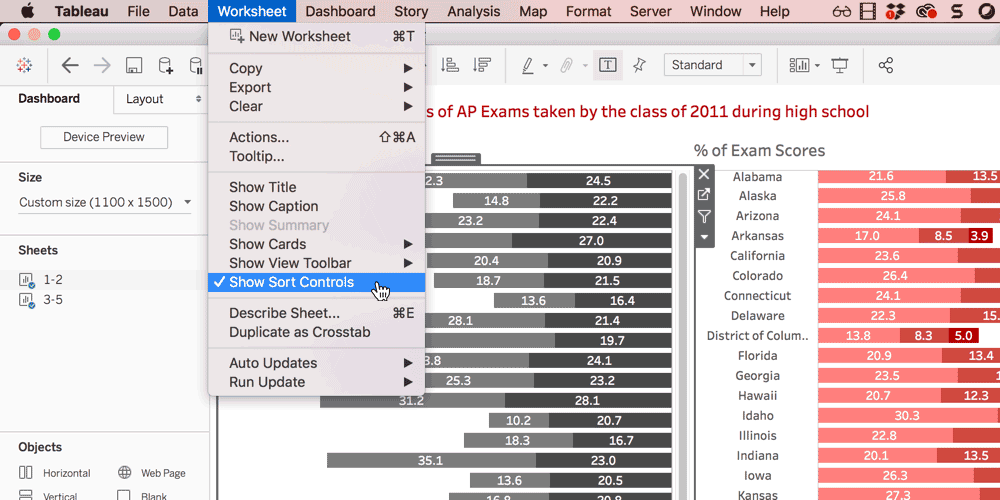Select sheet 1-2 in Sheets list
This screenshot has height=500, width=1000.
tap(105, 280)
